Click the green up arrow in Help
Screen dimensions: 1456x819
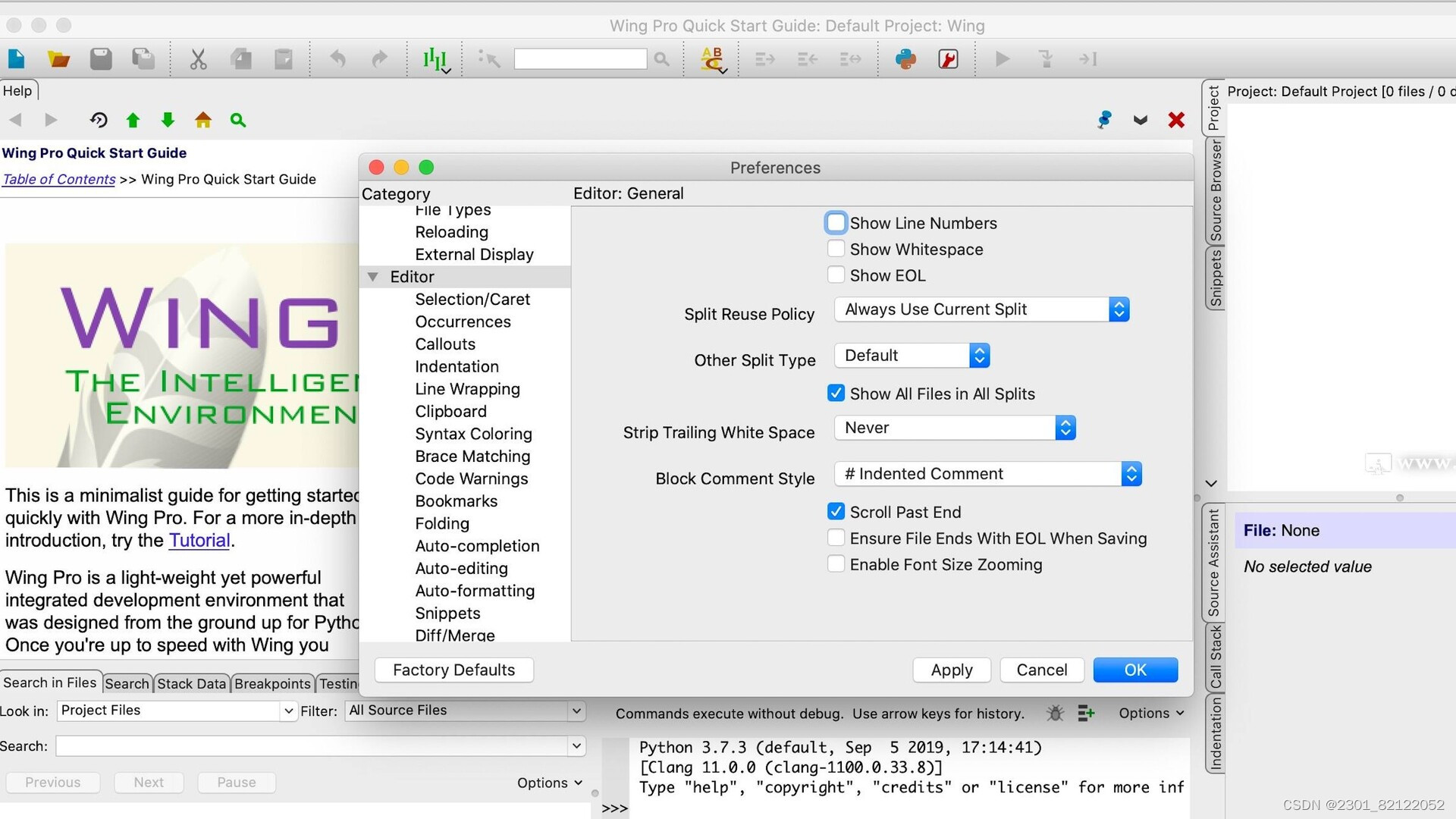point(133,120)
